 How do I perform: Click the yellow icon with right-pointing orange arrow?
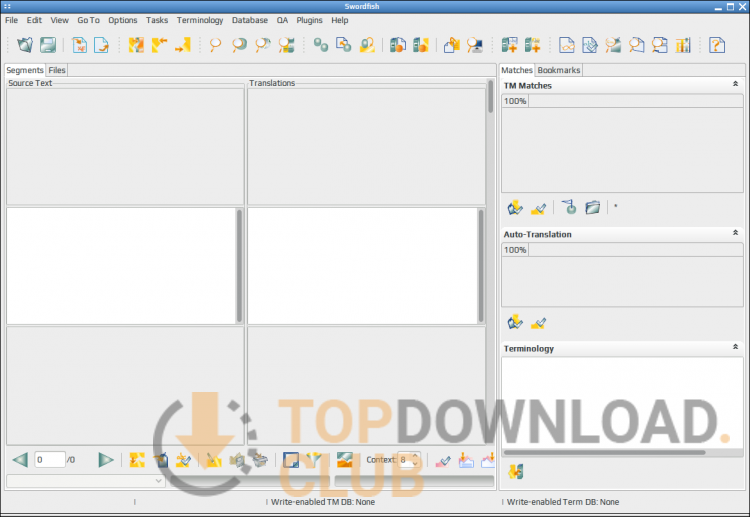[x=183, y=45]
